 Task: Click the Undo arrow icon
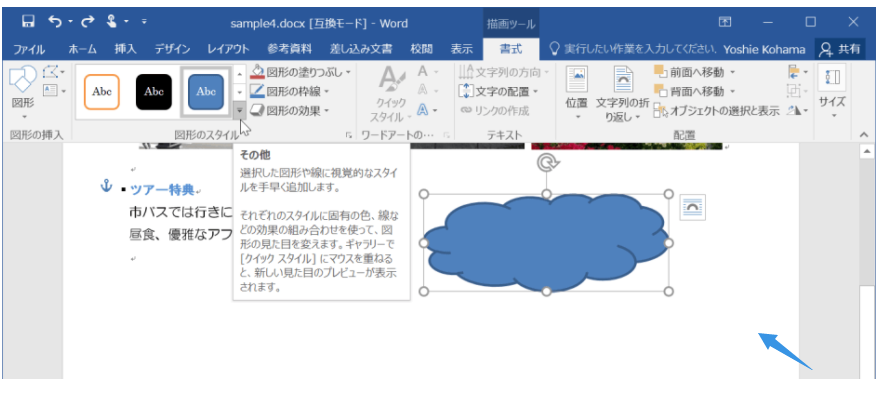tap(55, 22)
